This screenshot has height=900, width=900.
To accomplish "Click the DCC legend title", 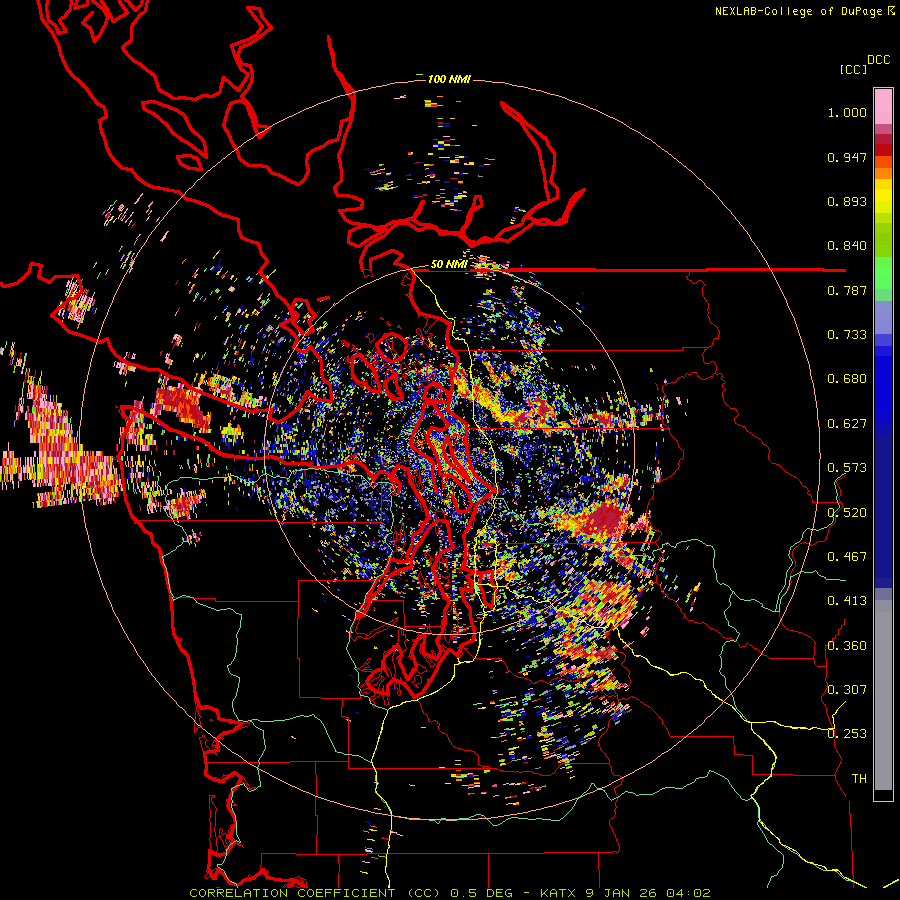I will 878,60.
